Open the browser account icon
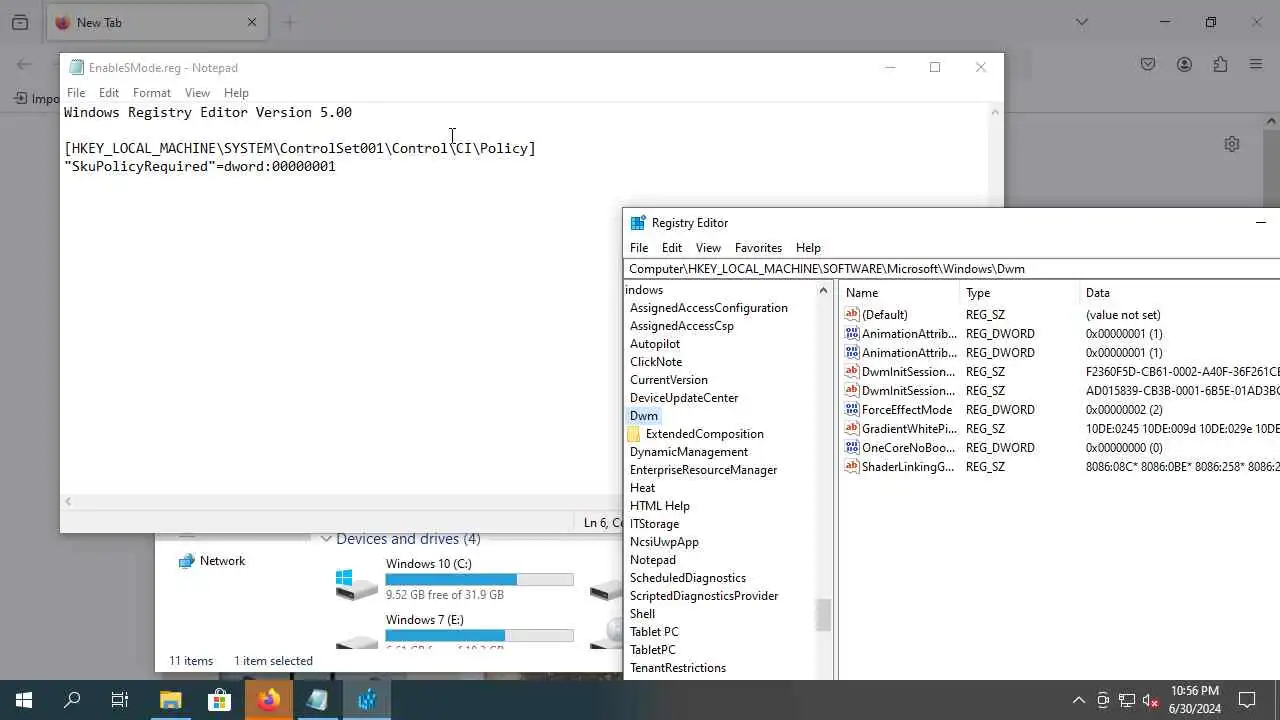 pyautogui.click(x=1184, y=64)
